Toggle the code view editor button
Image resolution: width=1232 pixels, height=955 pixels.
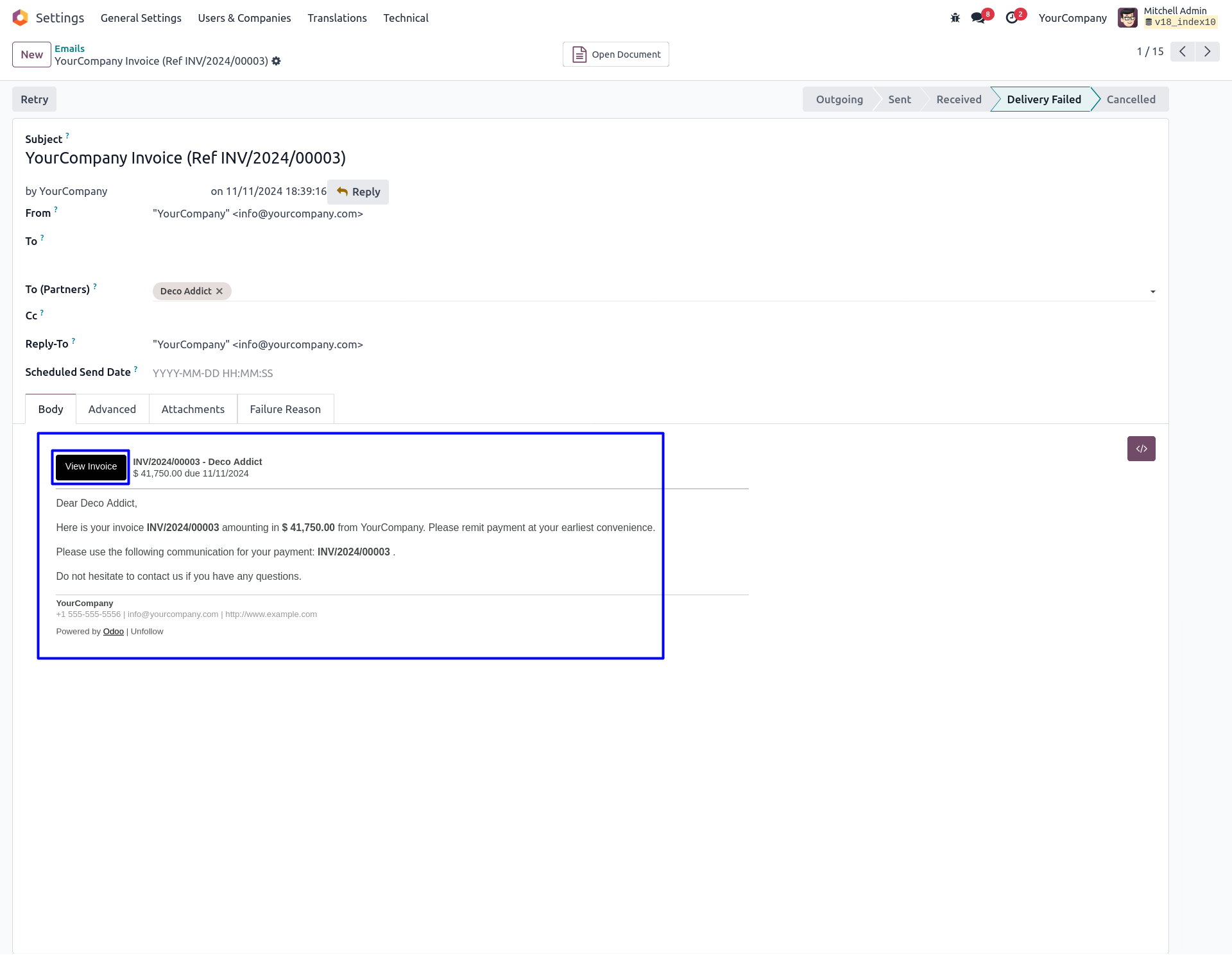(x=1141, y=449)
